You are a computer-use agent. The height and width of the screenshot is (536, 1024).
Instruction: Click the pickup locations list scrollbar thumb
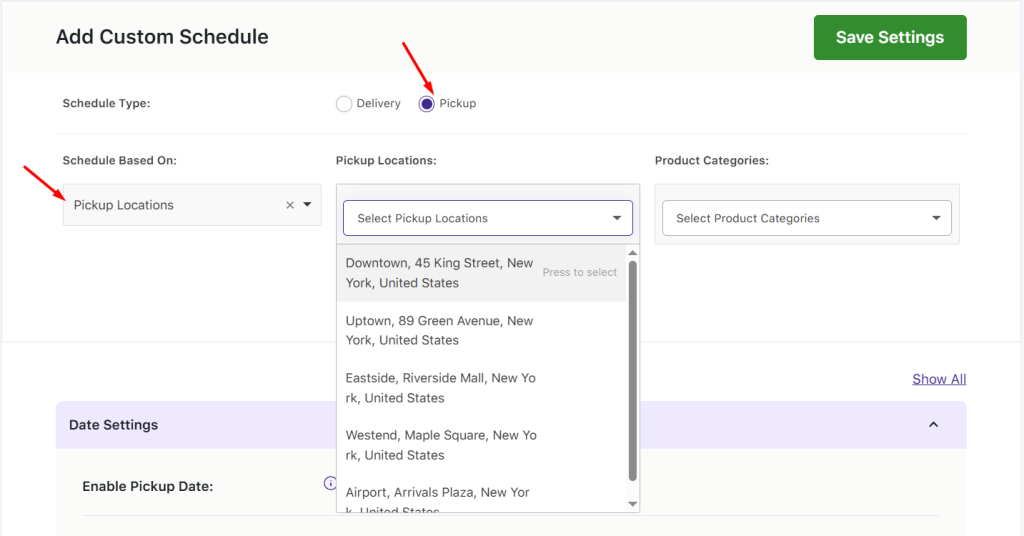tap(632, 370)
